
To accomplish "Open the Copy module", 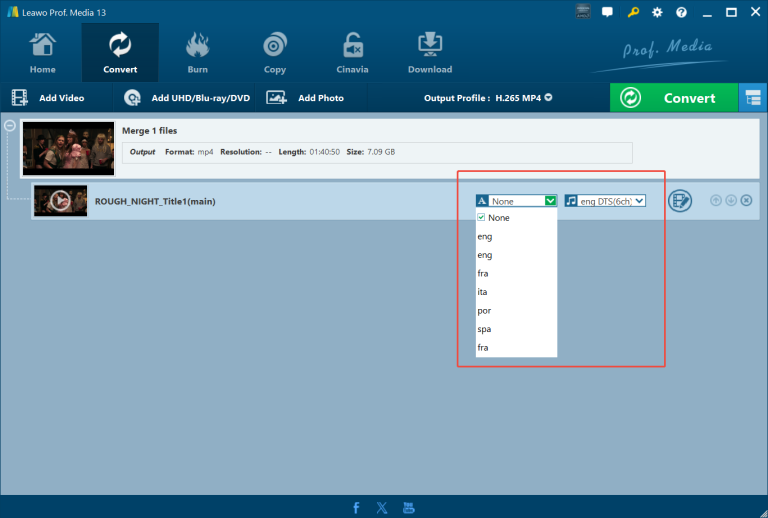I will click(x=275, y=53).
